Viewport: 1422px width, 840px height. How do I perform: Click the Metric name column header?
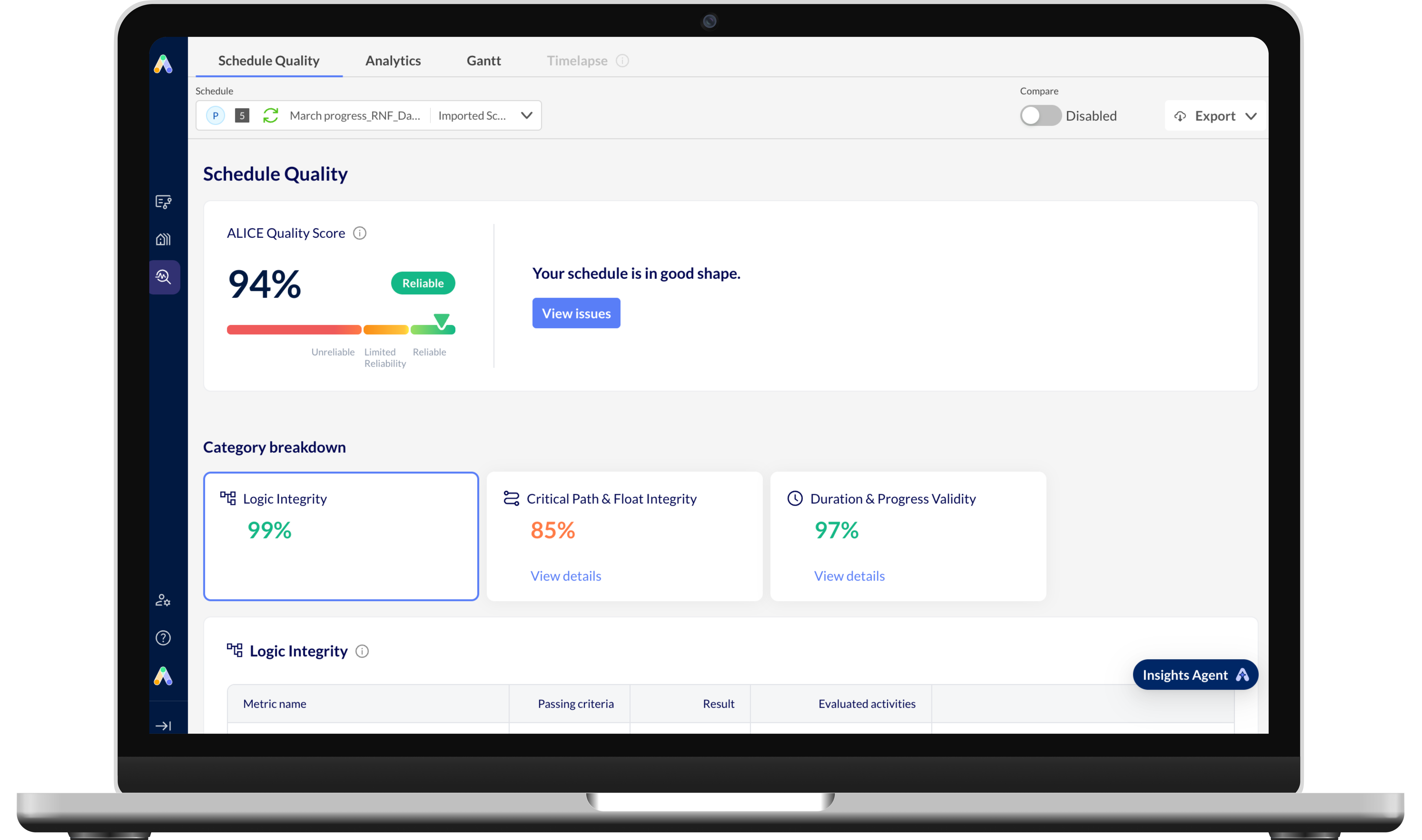tap(275, 704)
